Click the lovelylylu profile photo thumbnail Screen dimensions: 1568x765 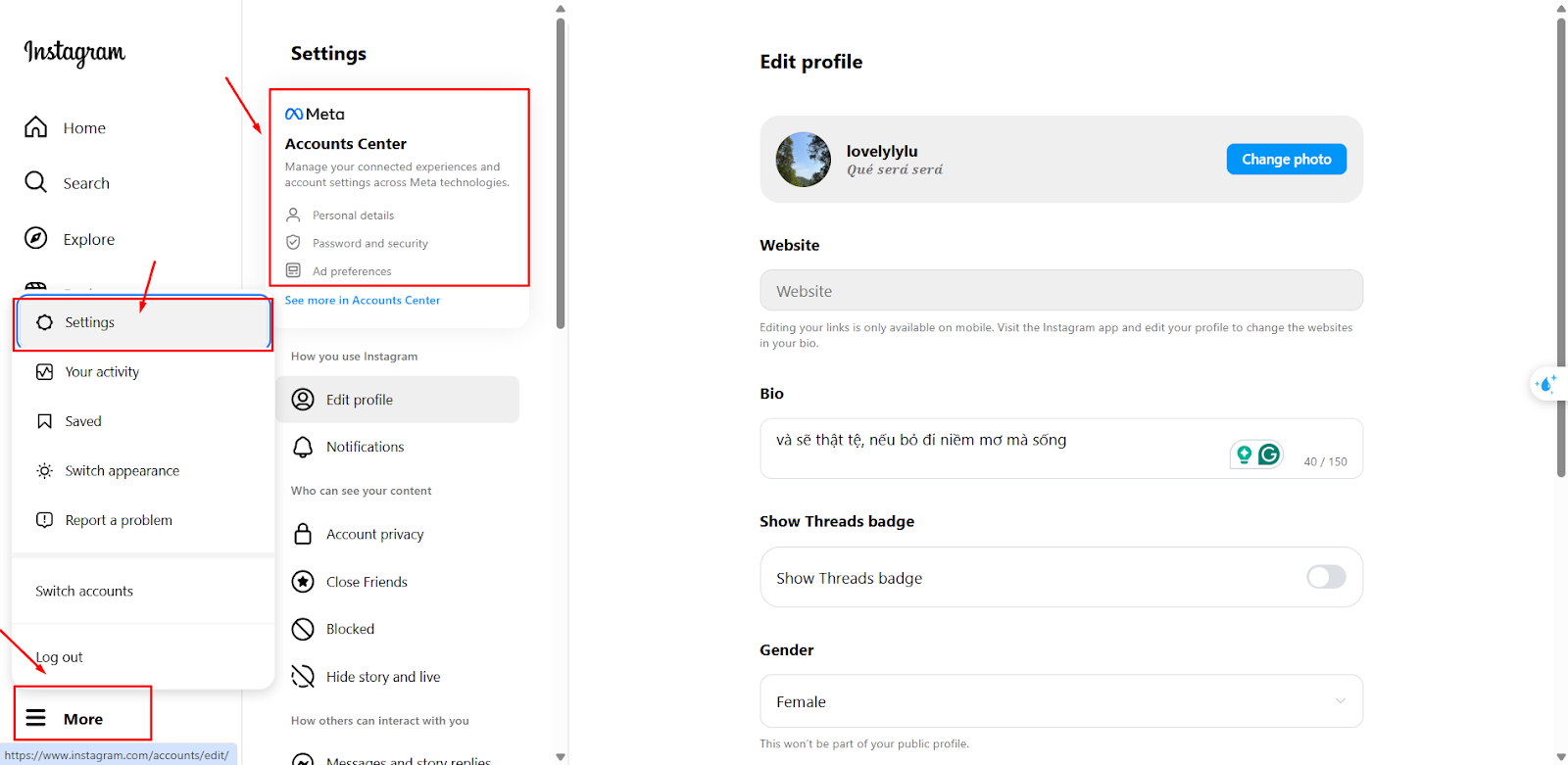(804, 160)
